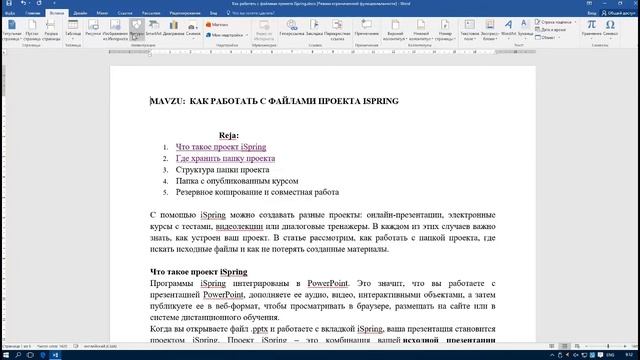640x360 pixels.
Task: Open Object (Объект) dropdown in Text group
Action: pos(547,38)
